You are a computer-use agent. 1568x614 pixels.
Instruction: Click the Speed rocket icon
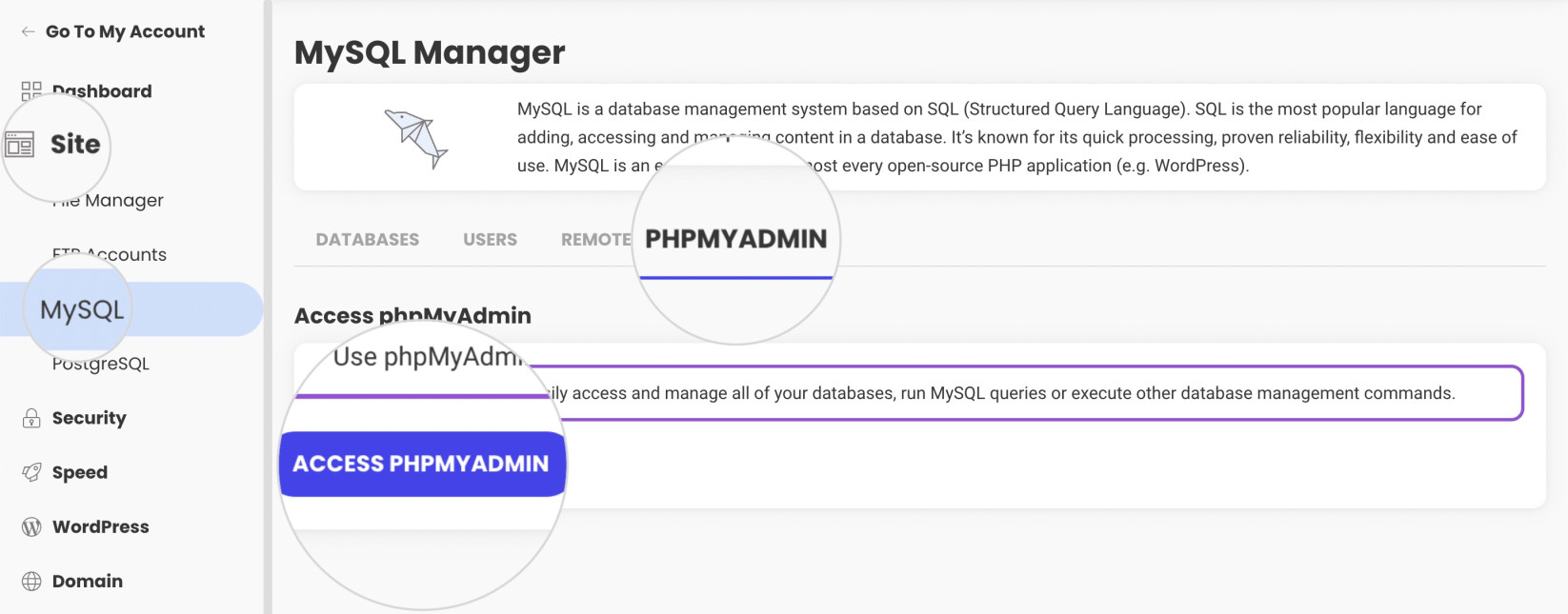31,472
